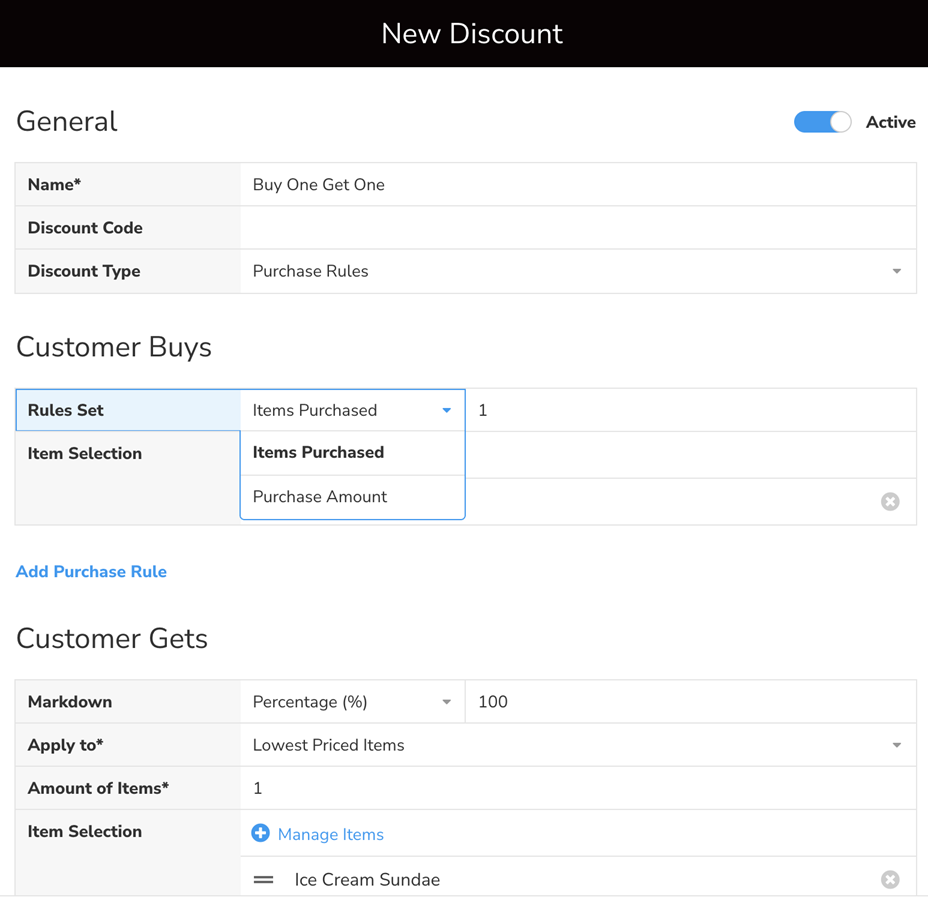The height and width of the screenshot is (910, 928).
Task: Toggle the Active discount switch
Action: (822, 122)
